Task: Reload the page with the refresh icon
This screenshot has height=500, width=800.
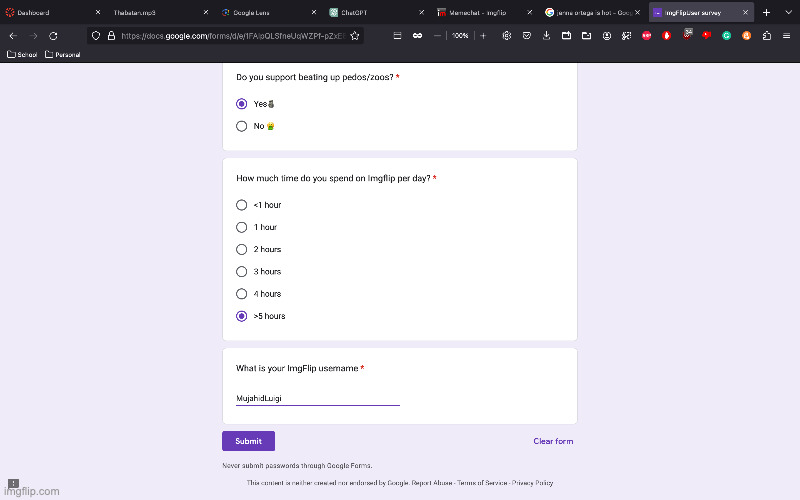Action: pos(55,35)
